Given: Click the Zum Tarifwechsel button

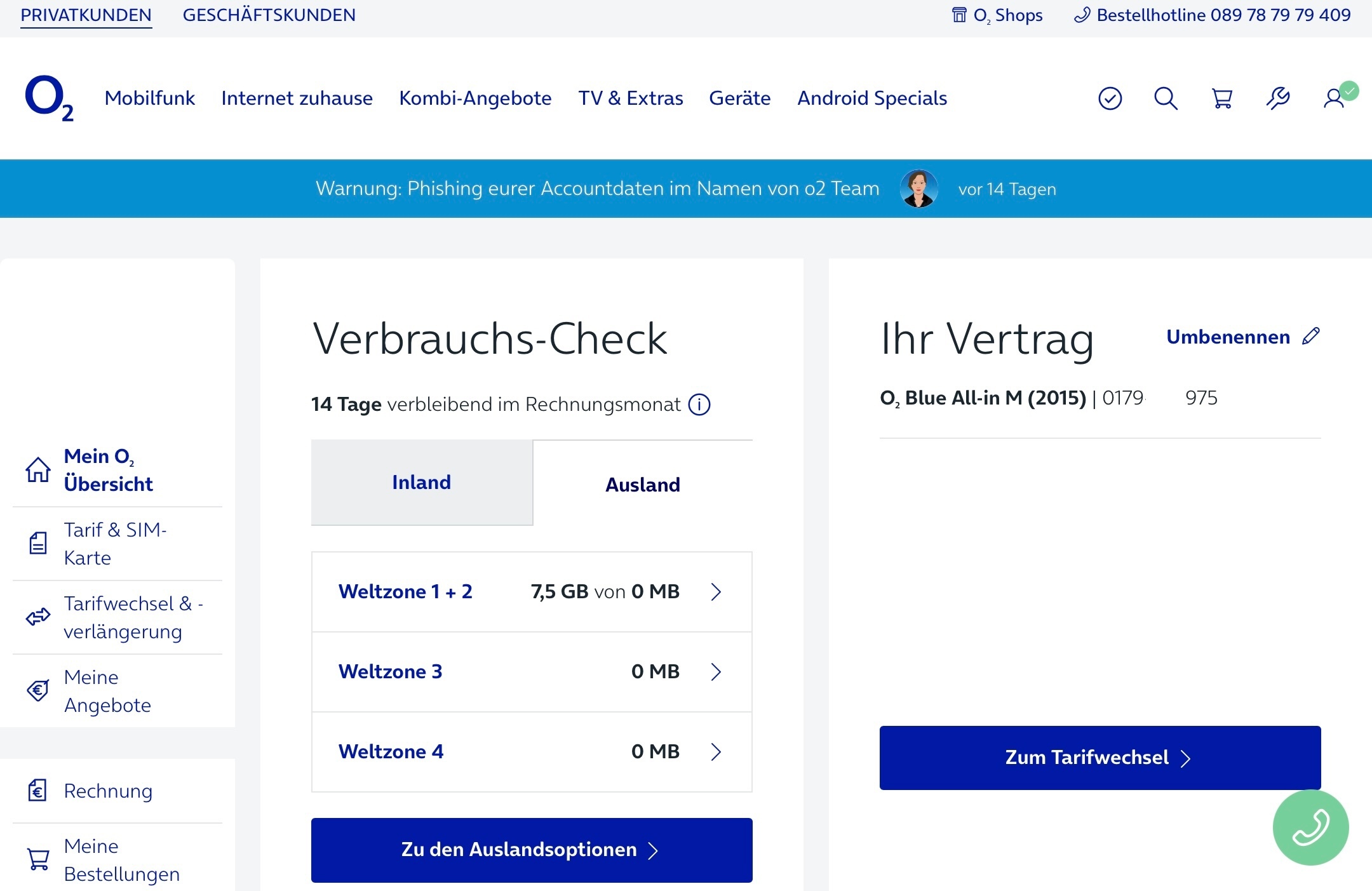Looking at the screenshot, I should (x=1100, y=758).
